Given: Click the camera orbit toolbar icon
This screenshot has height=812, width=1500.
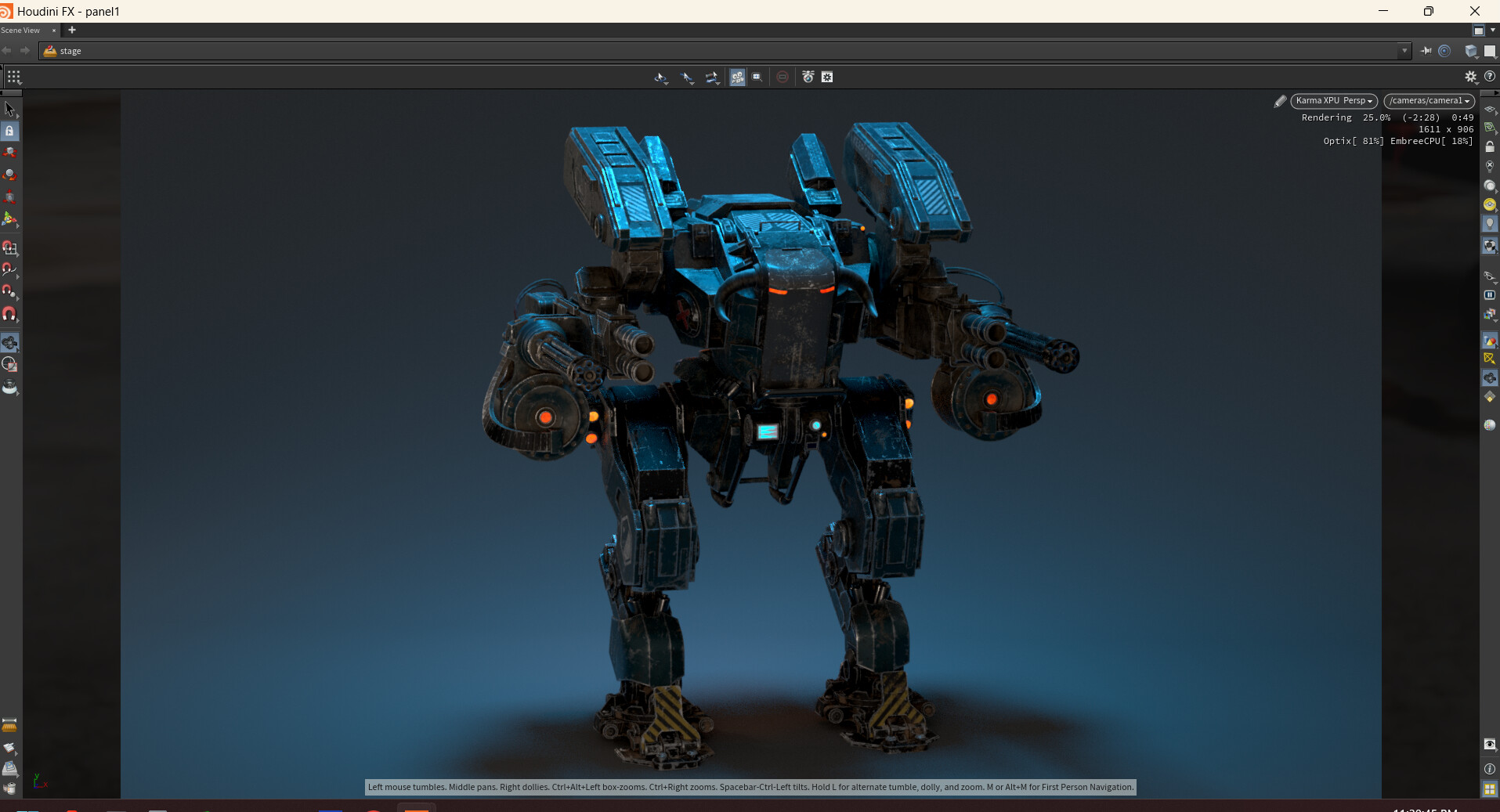Looking at the screenshot, I should click(712, 77).
